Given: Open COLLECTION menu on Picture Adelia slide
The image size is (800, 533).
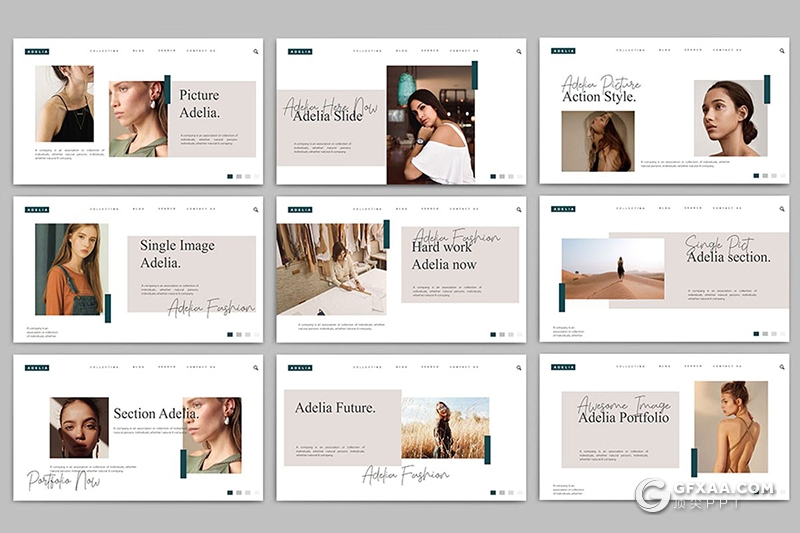Looking at the screenshot, I should pyautogui.click(x=104, y=51).
